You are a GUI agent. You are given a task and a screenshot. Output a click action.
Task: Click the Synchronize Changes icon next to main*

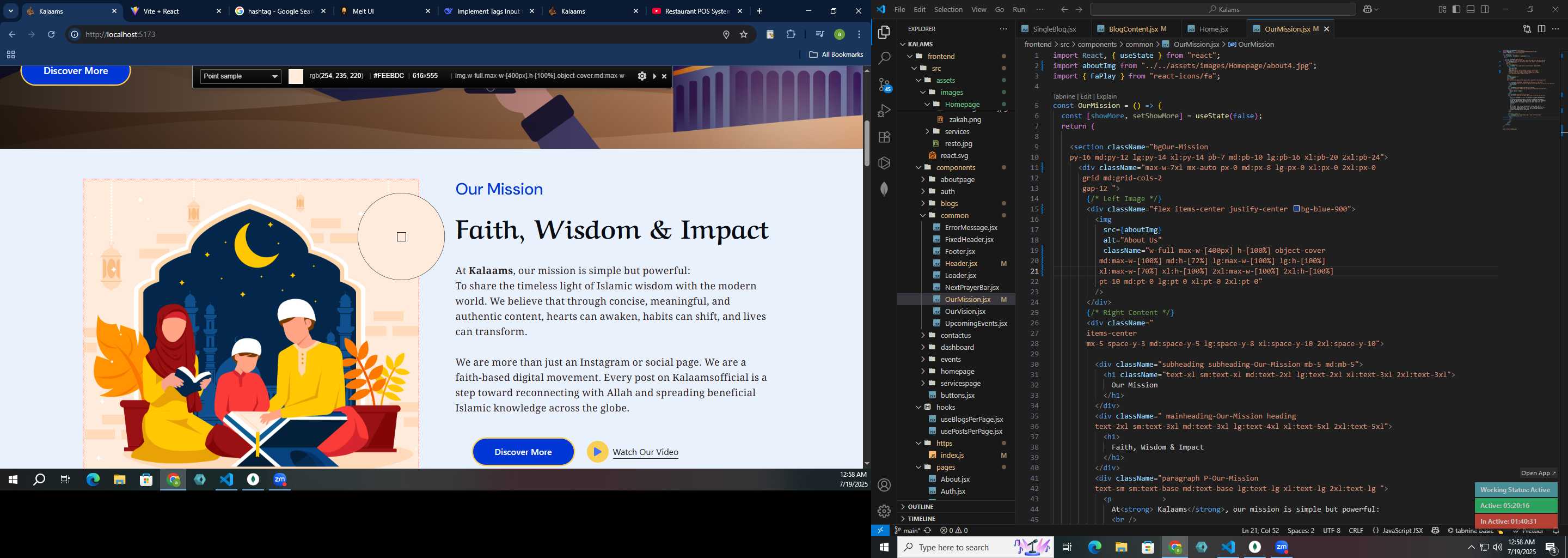coord(928,531)
